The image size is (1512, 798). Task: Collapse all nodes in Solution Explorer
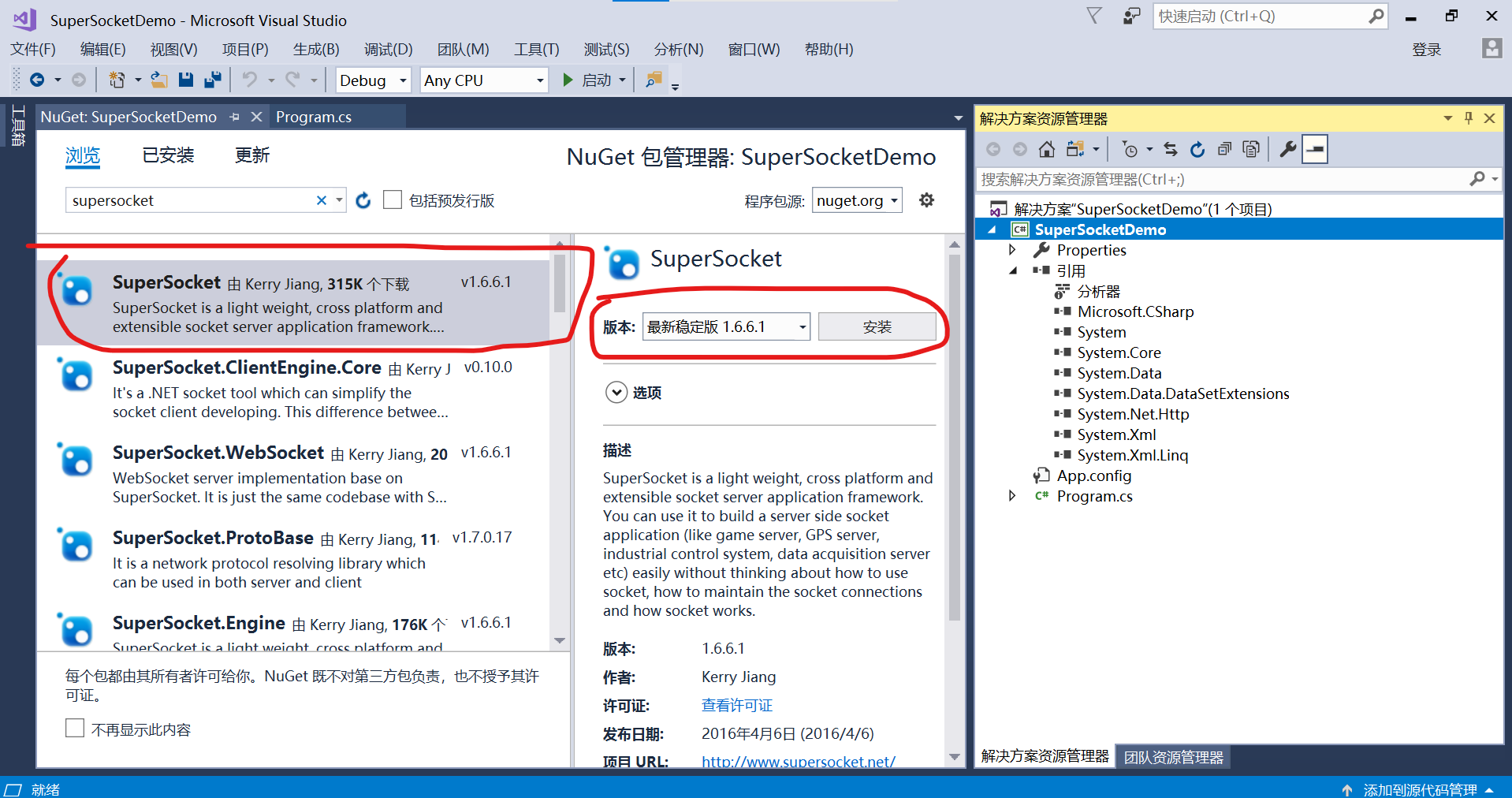(x=1224, y=148)
